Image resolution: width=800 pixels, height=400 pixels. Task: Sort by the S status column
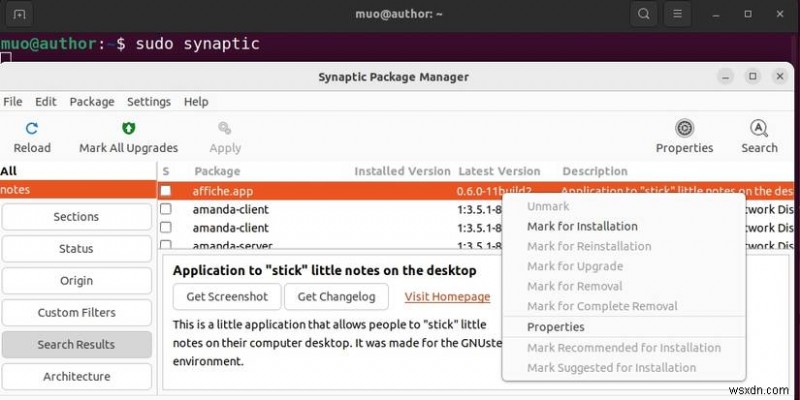166,171
